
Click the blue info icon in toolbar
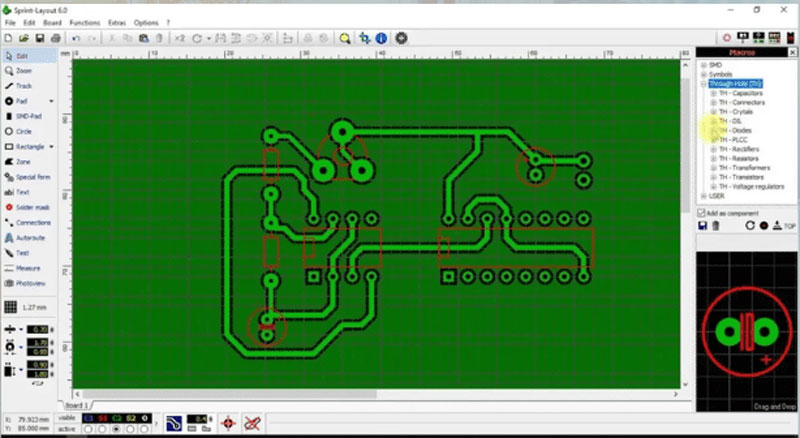click(x=381, y=38)
